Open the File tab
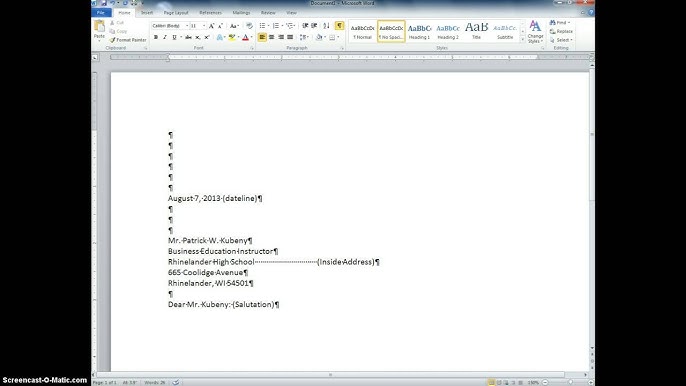 pyautogui.click(x=101, y=13)
